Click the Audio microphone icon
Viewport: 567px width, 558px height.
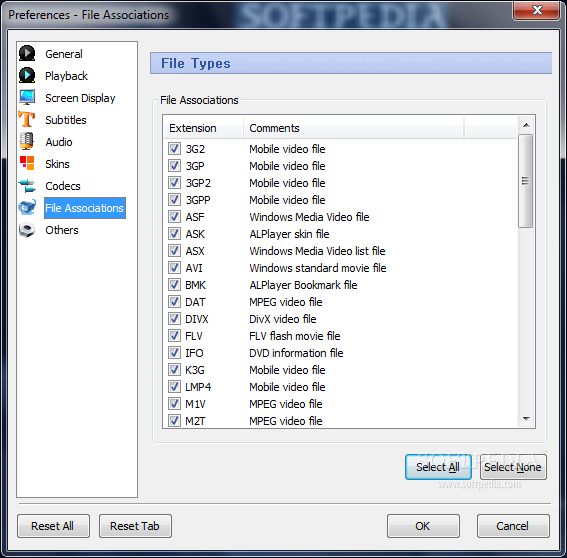(x=27, y=141)
